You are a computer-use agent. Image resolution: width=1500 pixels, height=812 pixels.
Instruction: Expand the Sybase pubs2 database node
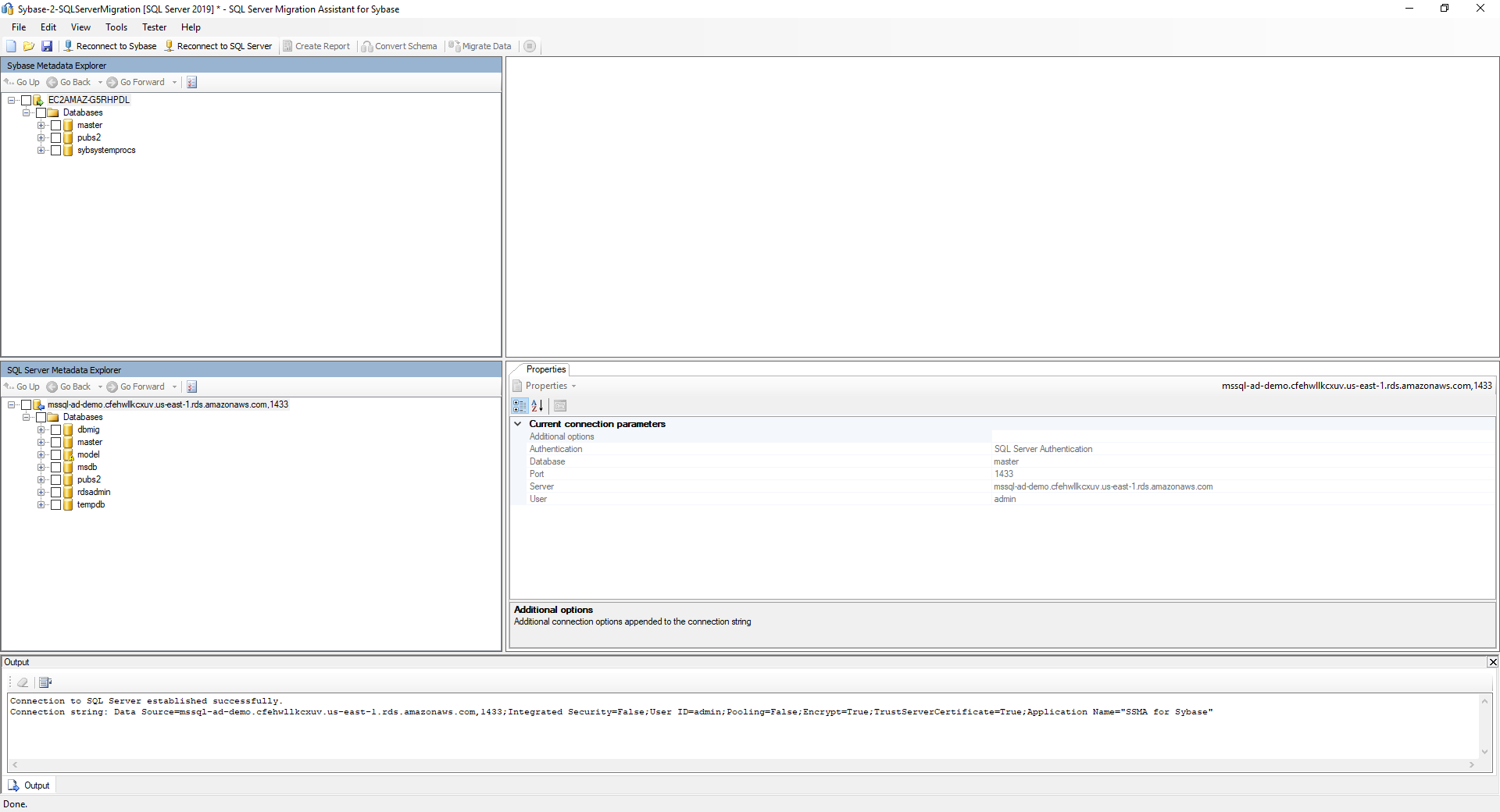(x=41, y=137)
